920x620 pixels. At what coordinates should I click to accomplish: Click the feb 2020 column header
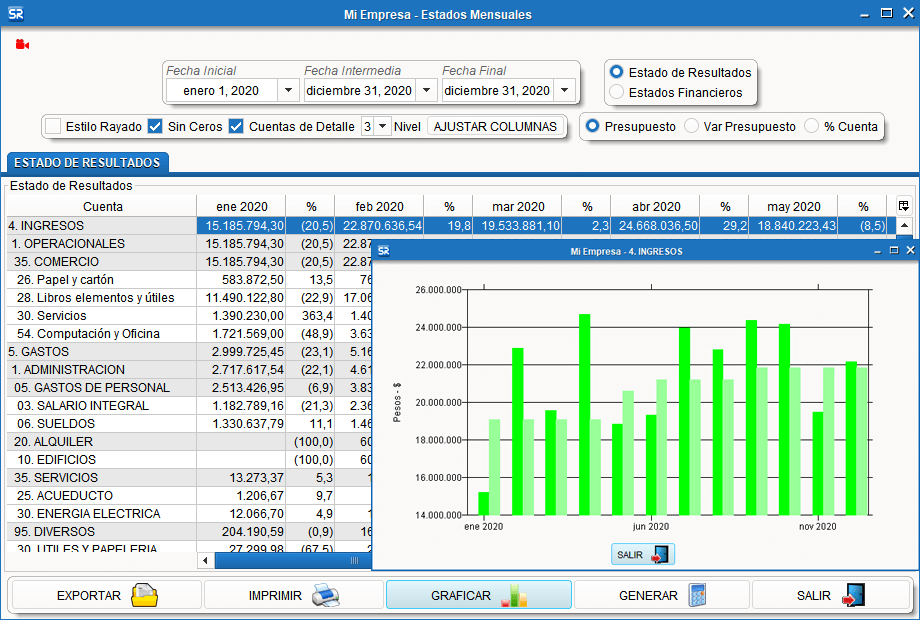379,206
